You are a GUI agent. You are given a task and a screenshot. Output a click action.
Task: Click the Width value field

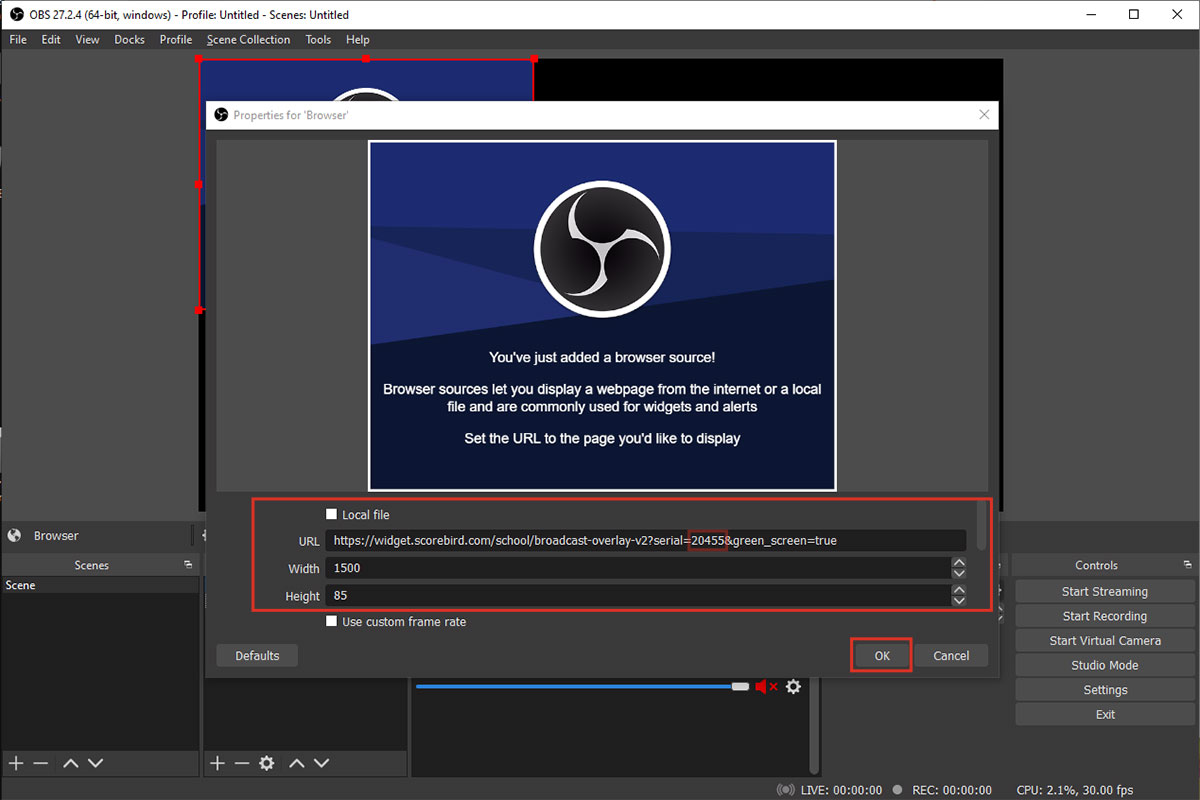(637, 568)
